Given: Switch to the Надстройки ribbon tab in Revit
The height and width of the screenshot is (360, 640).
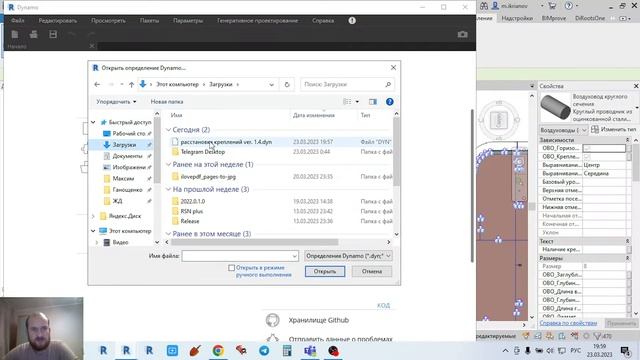Looking at the screenshot, I should pos(517,18).
